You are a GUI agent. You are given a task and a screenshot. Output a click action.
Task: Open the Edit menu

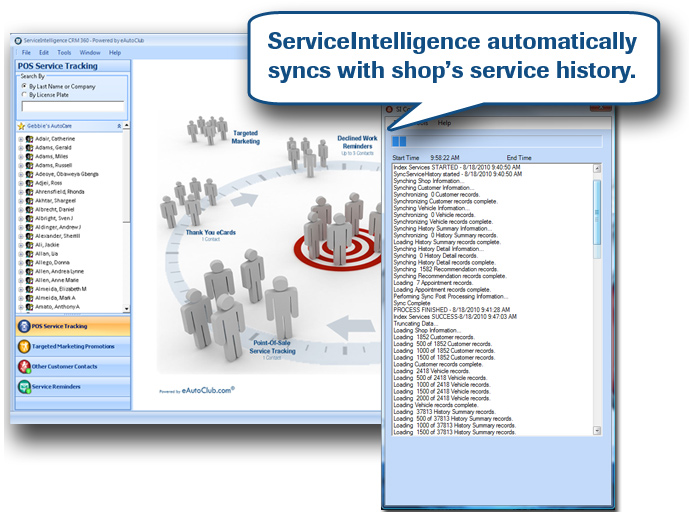click(x=44, y=52)
